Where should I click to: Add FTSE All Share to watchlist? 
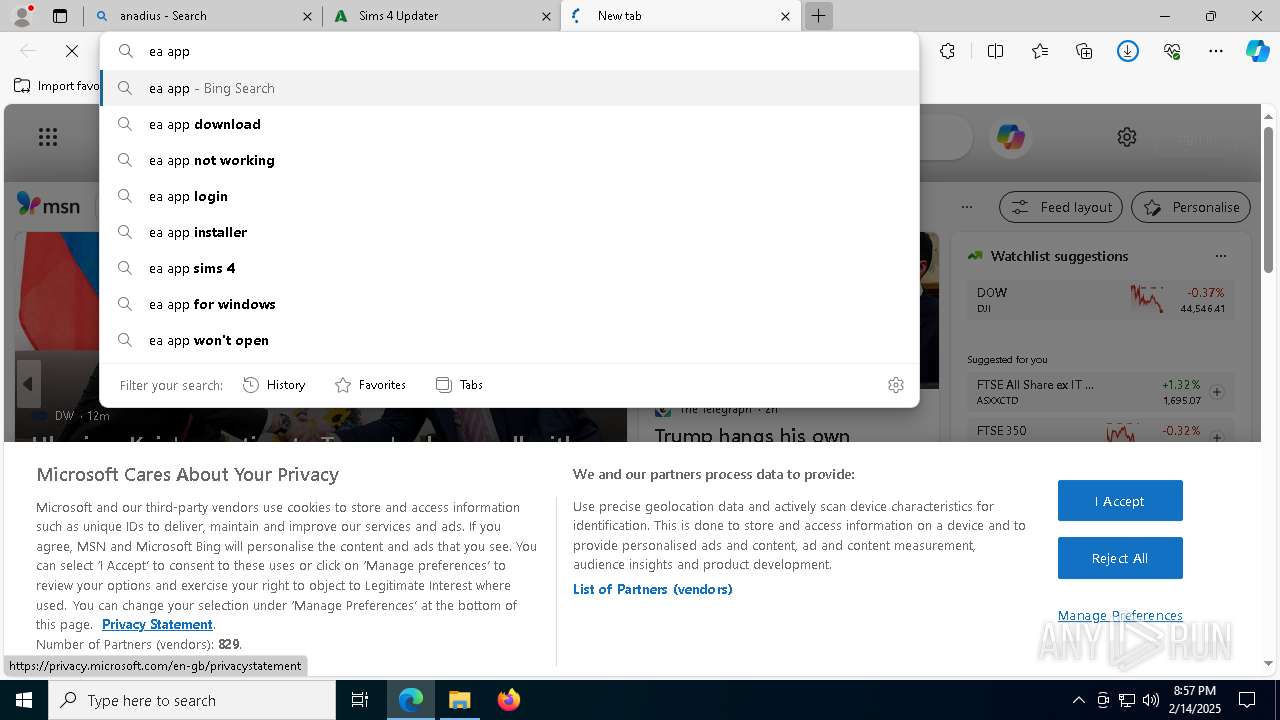point(1217,392)
